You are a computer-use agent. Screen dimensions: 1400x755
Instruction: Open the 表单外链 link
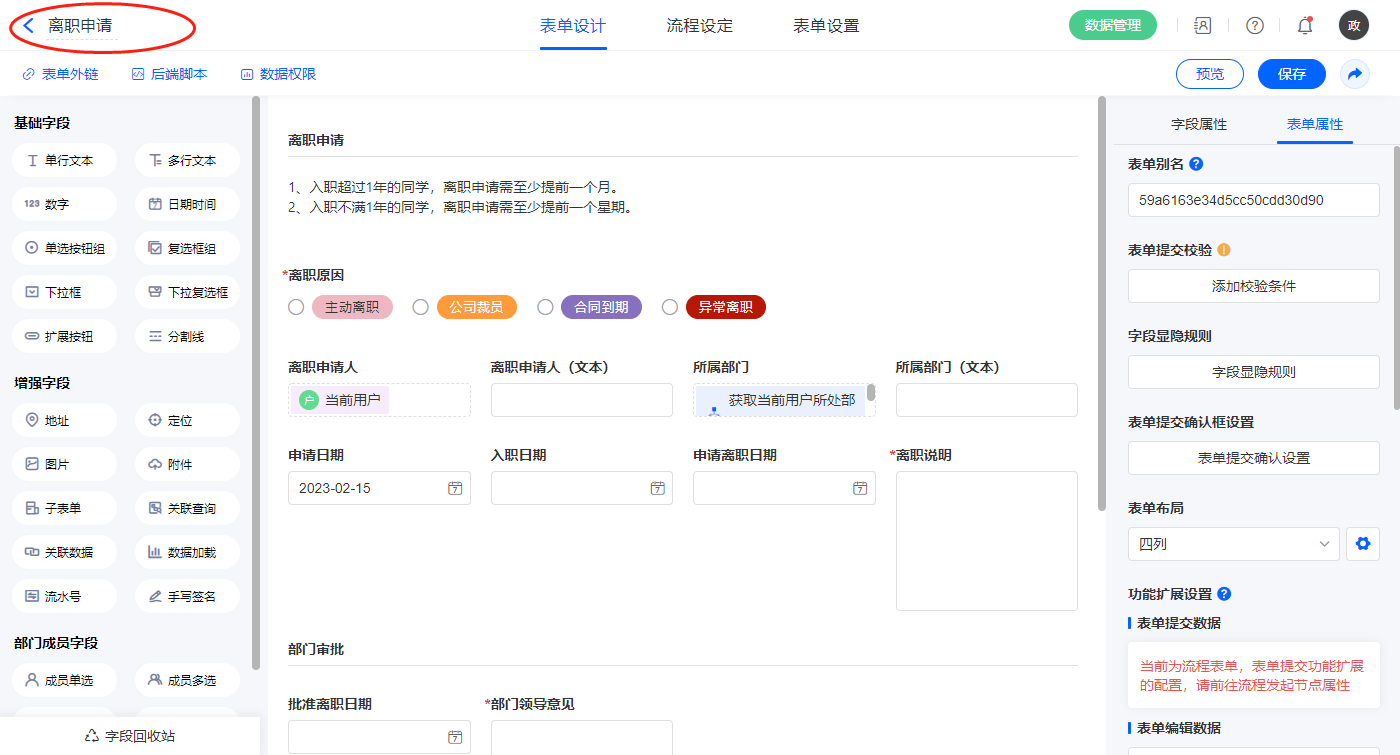coord(60,74)
